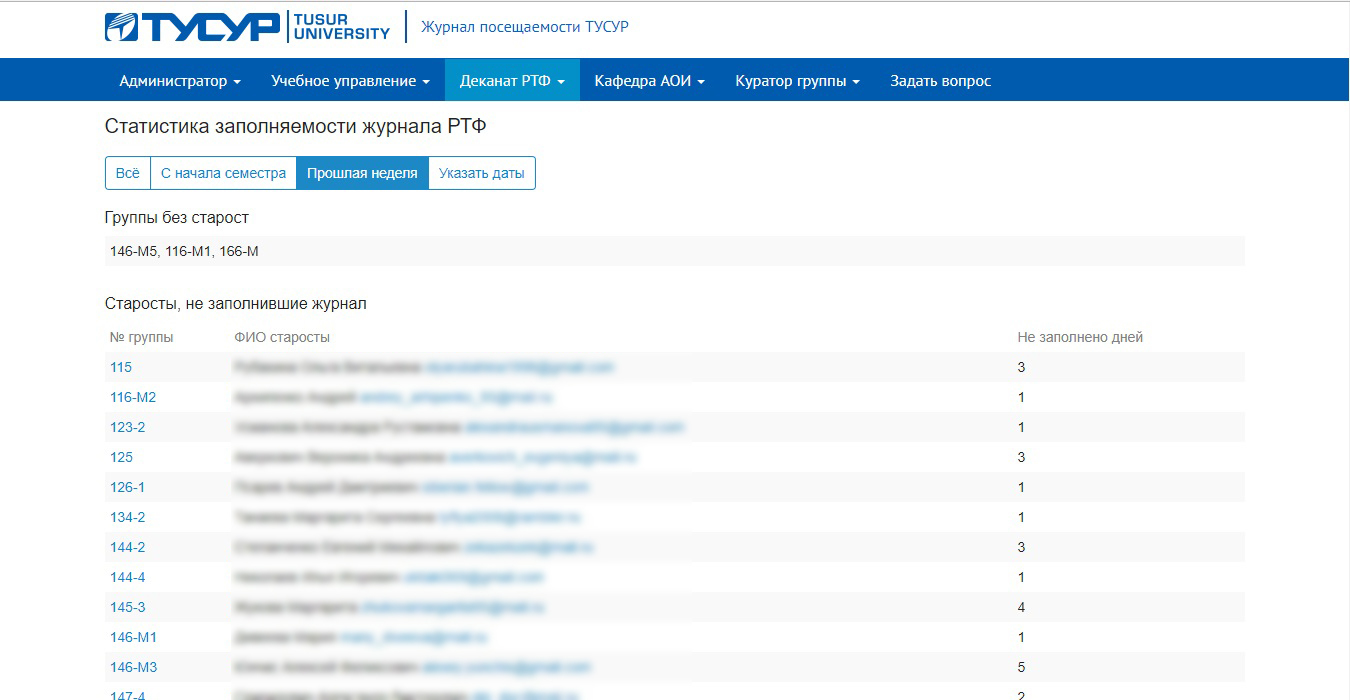Open the Журнал посещаемости ТУСУР title link

pos(524,27)
